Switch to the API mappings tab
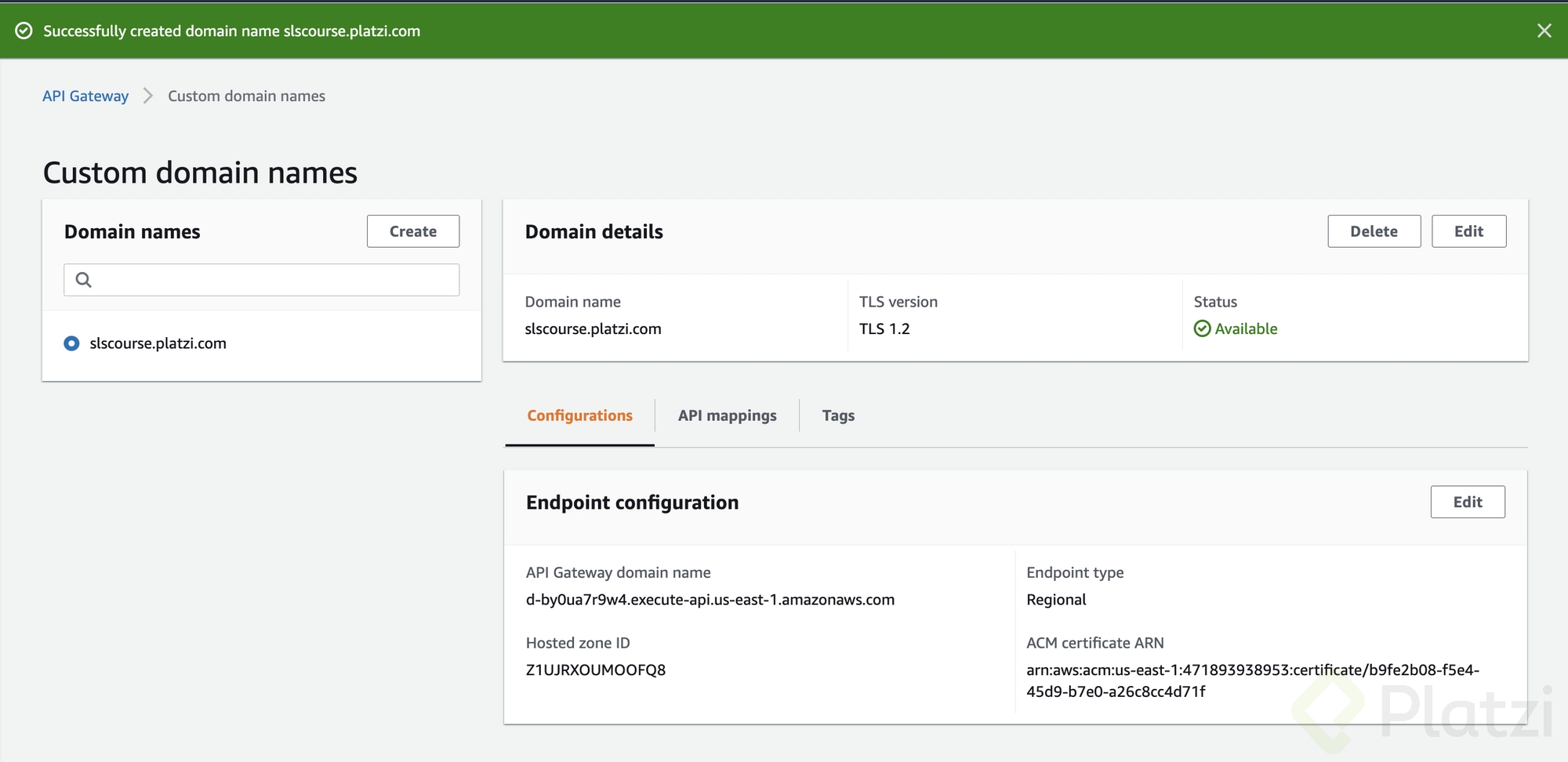 point(727,415)
